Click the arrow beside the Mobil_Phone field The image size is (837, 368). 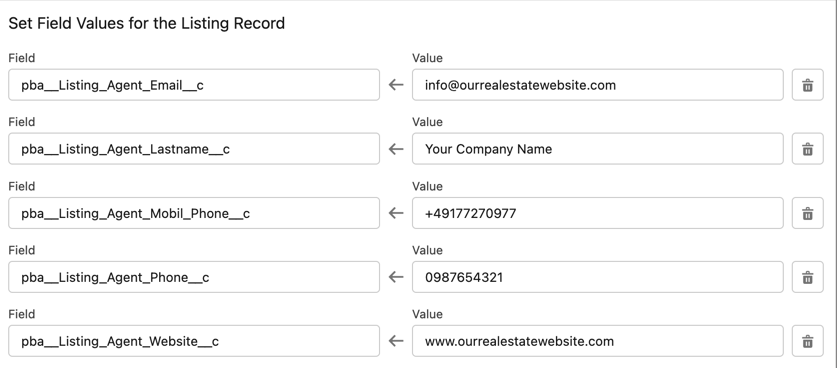pyautogui.click(x=396, y=213)
